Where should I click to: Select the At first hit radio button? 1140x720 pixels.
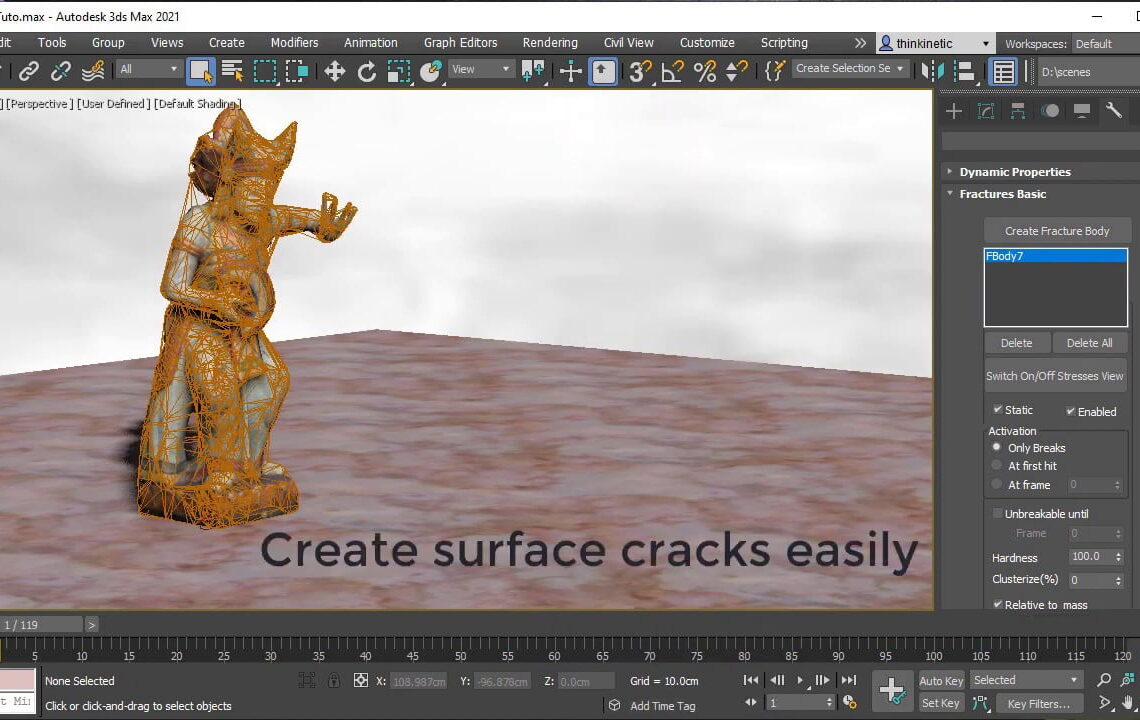pyautogui.click(x=996, y=465)
